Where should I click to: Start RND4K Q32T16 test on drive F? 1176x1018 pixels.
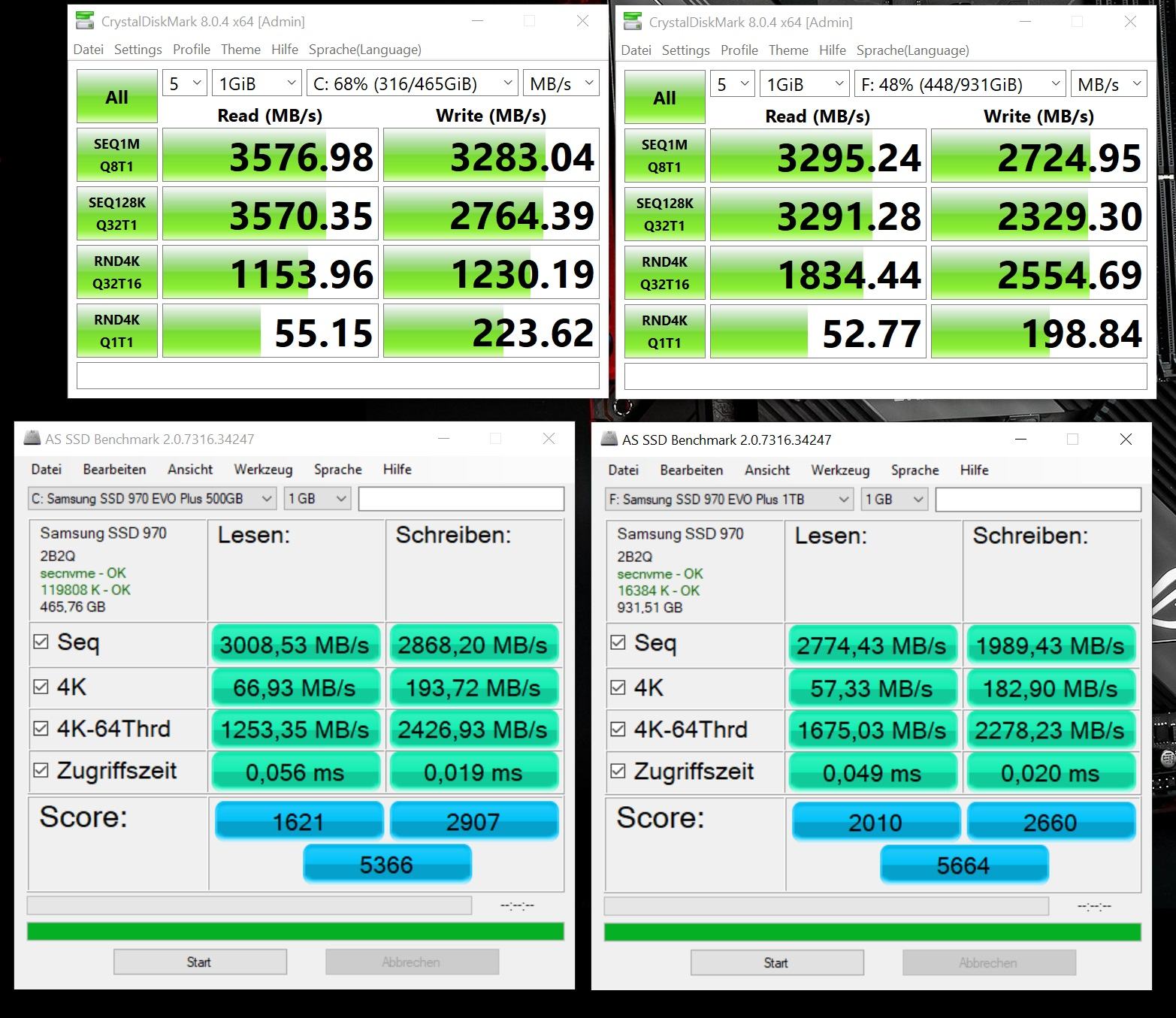(664, 273)
